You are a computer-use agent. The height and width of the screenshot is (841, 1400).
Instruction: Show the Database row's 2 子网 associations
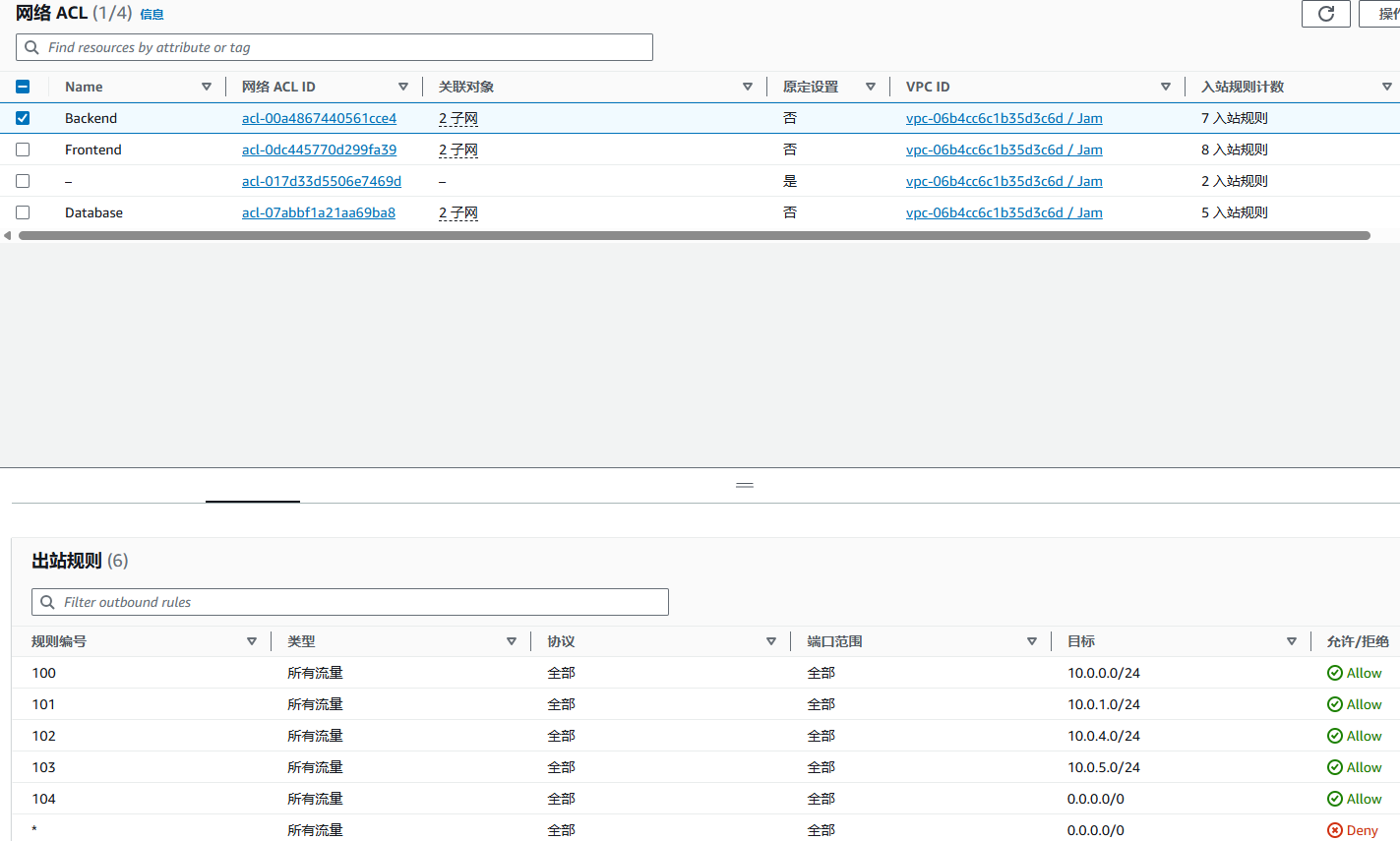click(x=458, y=212)
